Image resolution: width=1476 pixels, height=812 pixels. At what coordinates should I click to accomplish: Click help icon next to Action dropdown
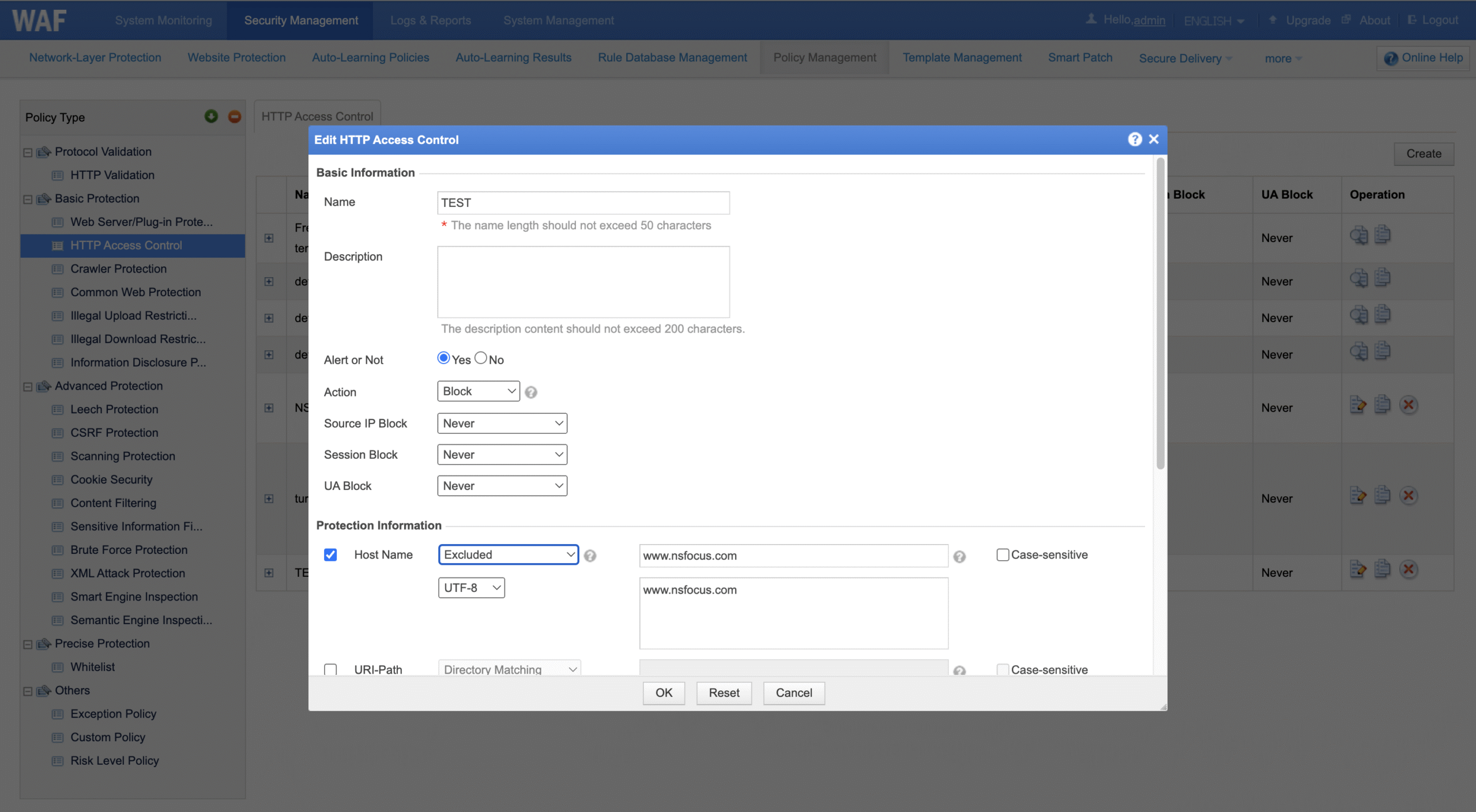[x=531, y=392]
